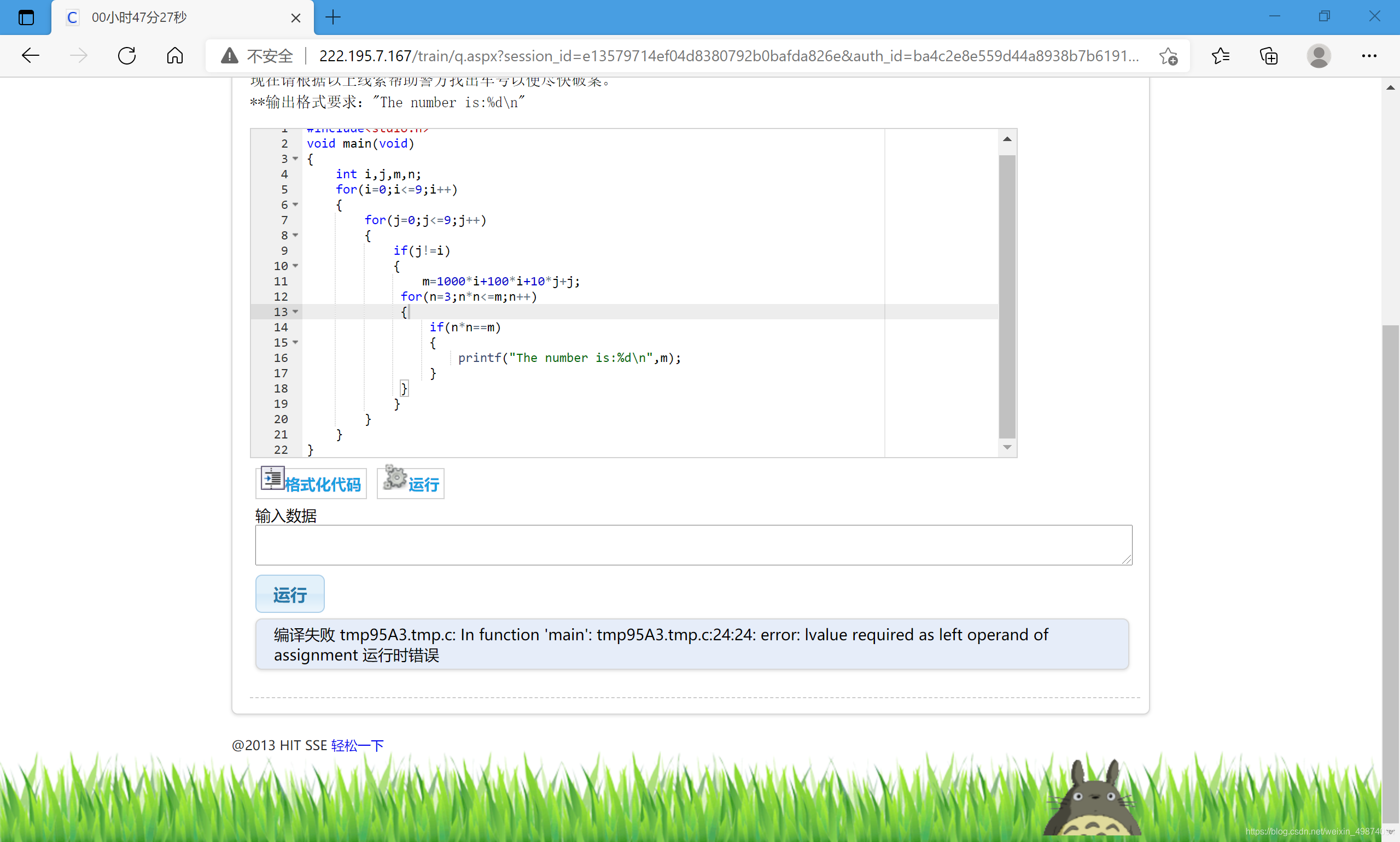Close the 00小时47分27秒 tab

[296, 18]
